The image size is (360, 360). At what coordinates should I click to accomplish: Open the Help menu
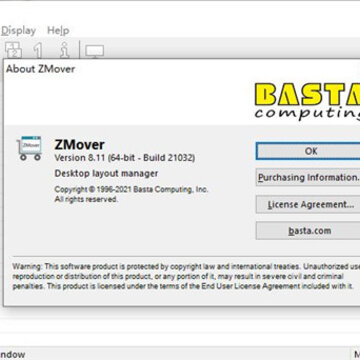[x=58, y=31]
